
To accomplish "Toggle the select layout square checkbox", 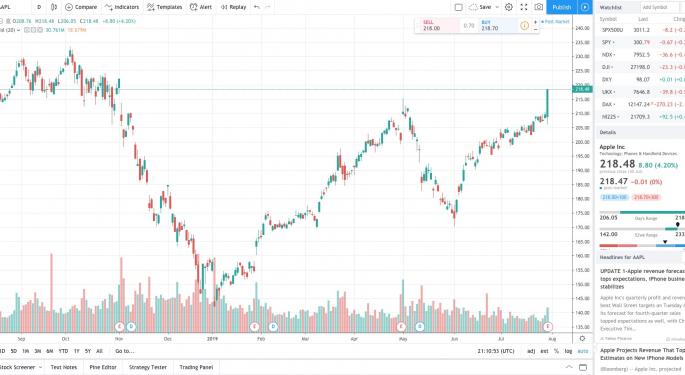I will (458, 7).
